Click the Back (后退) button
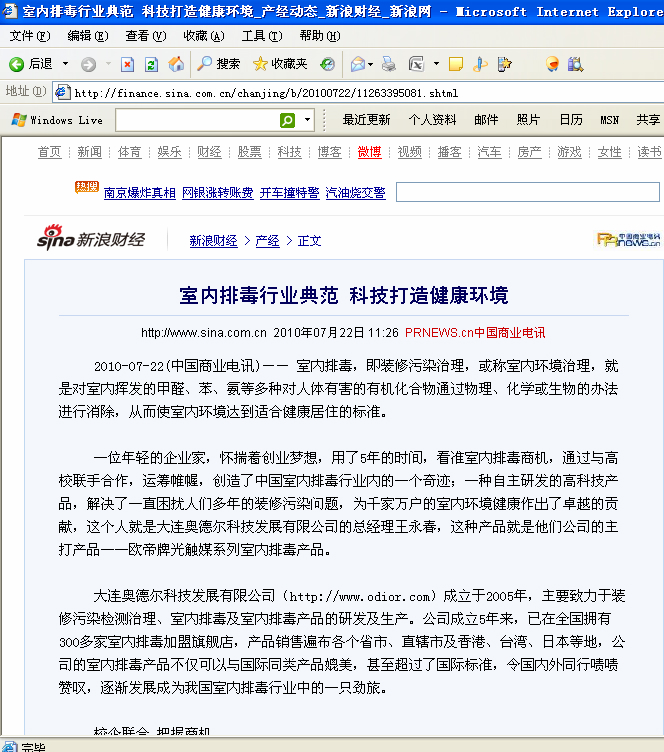 (30, 64)
